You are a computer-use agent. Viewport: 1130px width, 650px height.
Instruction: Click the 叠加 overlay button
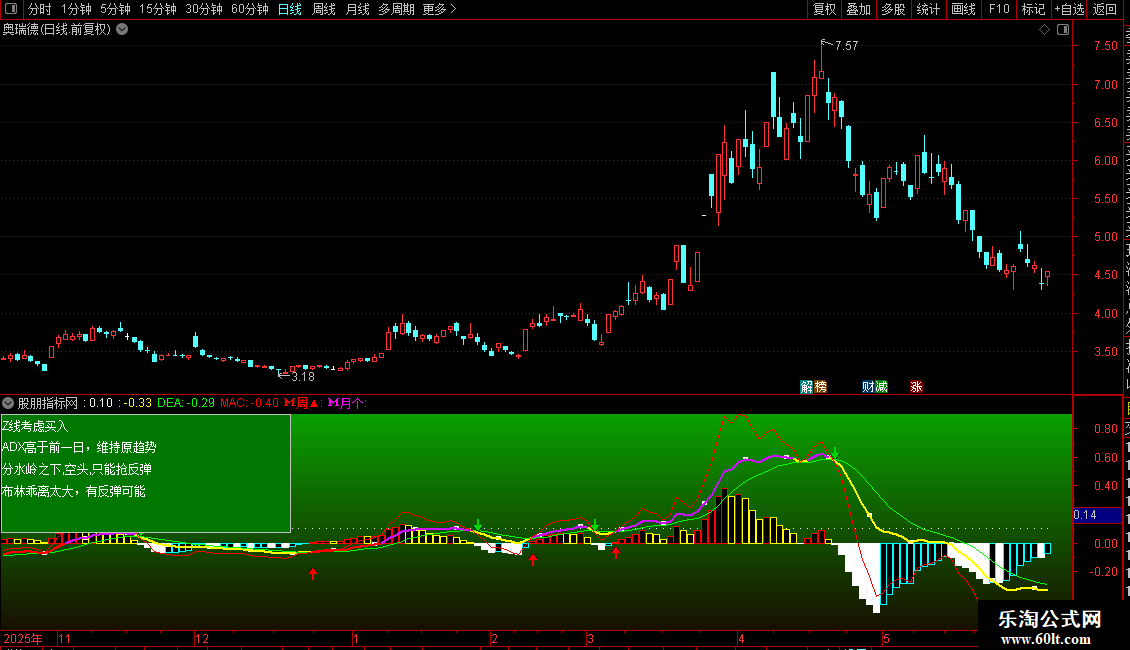click(x=858, y=9)
